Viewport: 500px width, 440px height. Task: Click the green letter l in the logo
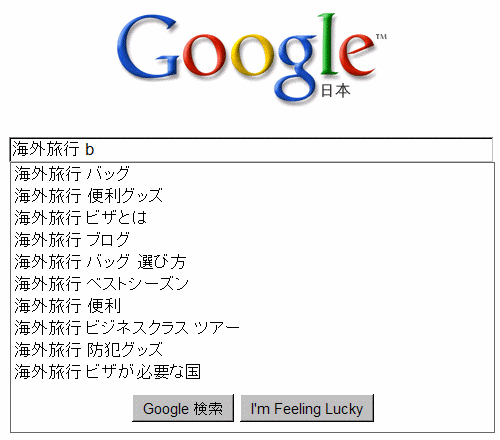tap(327, 44)
